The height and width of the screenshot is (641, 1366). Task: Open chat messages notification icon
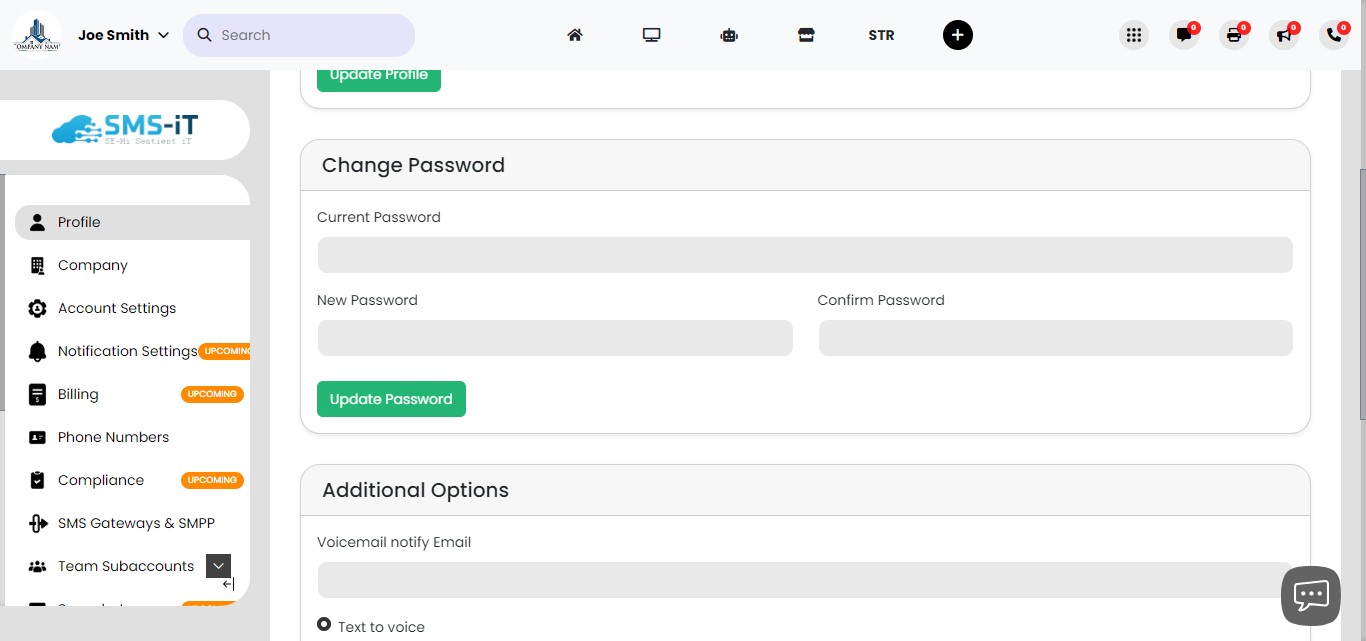coord(1184,35)
